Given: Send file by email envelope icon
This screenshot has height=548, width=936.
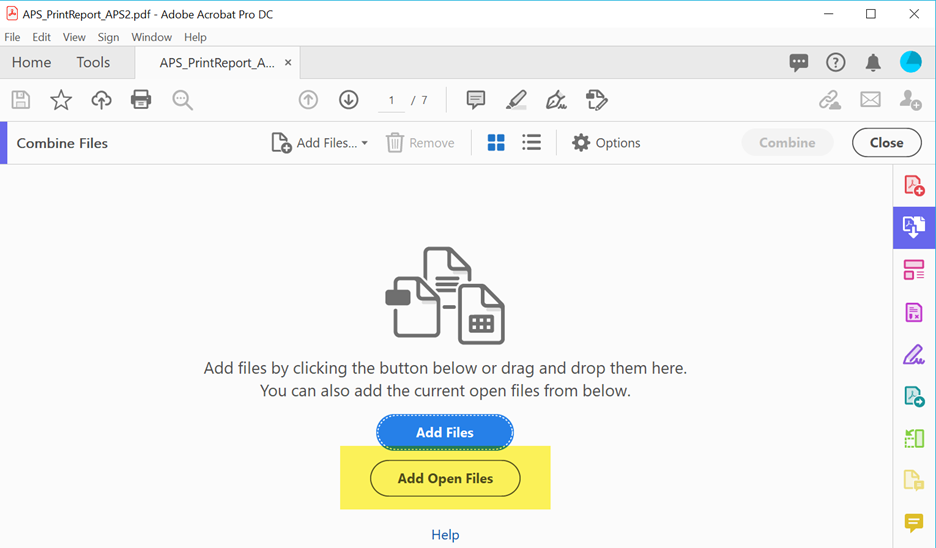Looking at the screenshot, I should (x=870, y=100).
